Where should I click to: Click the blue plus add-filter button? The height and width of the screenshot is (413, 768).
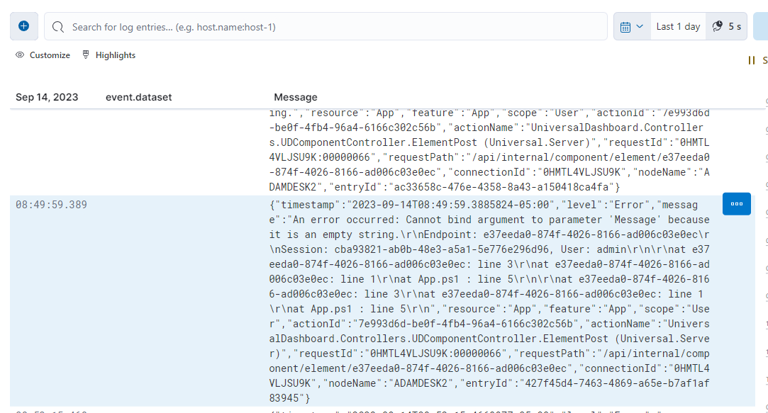pyautogui.click(x=24, y=26)
